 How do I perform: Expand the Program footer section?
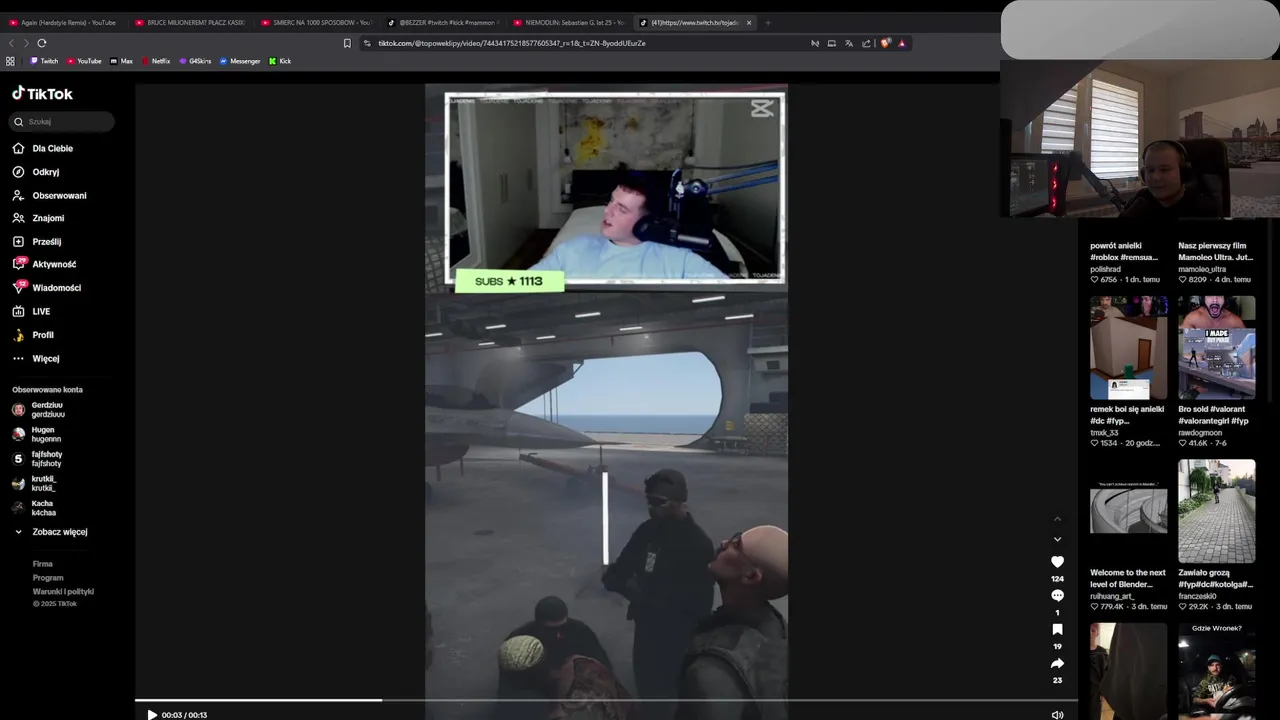[47, 577]
